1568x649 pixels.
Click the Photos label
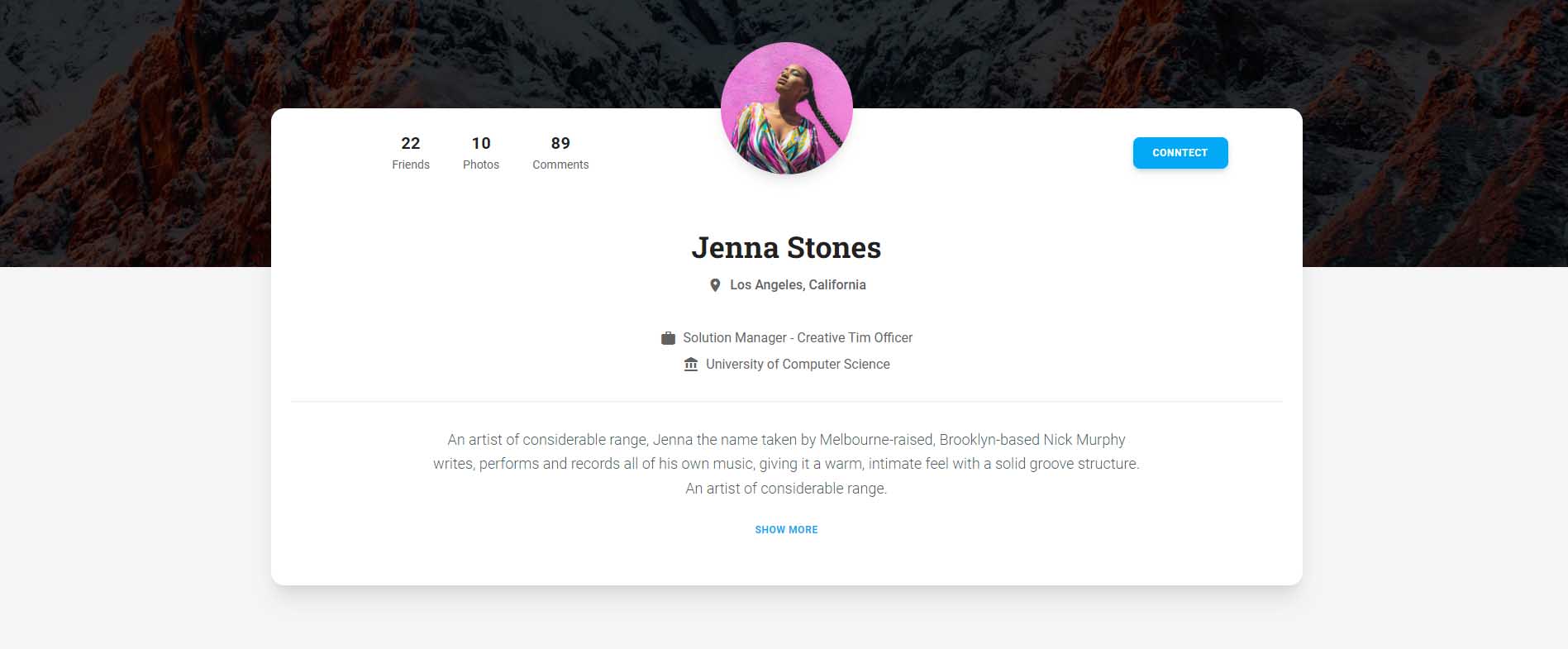click(481, 165)
